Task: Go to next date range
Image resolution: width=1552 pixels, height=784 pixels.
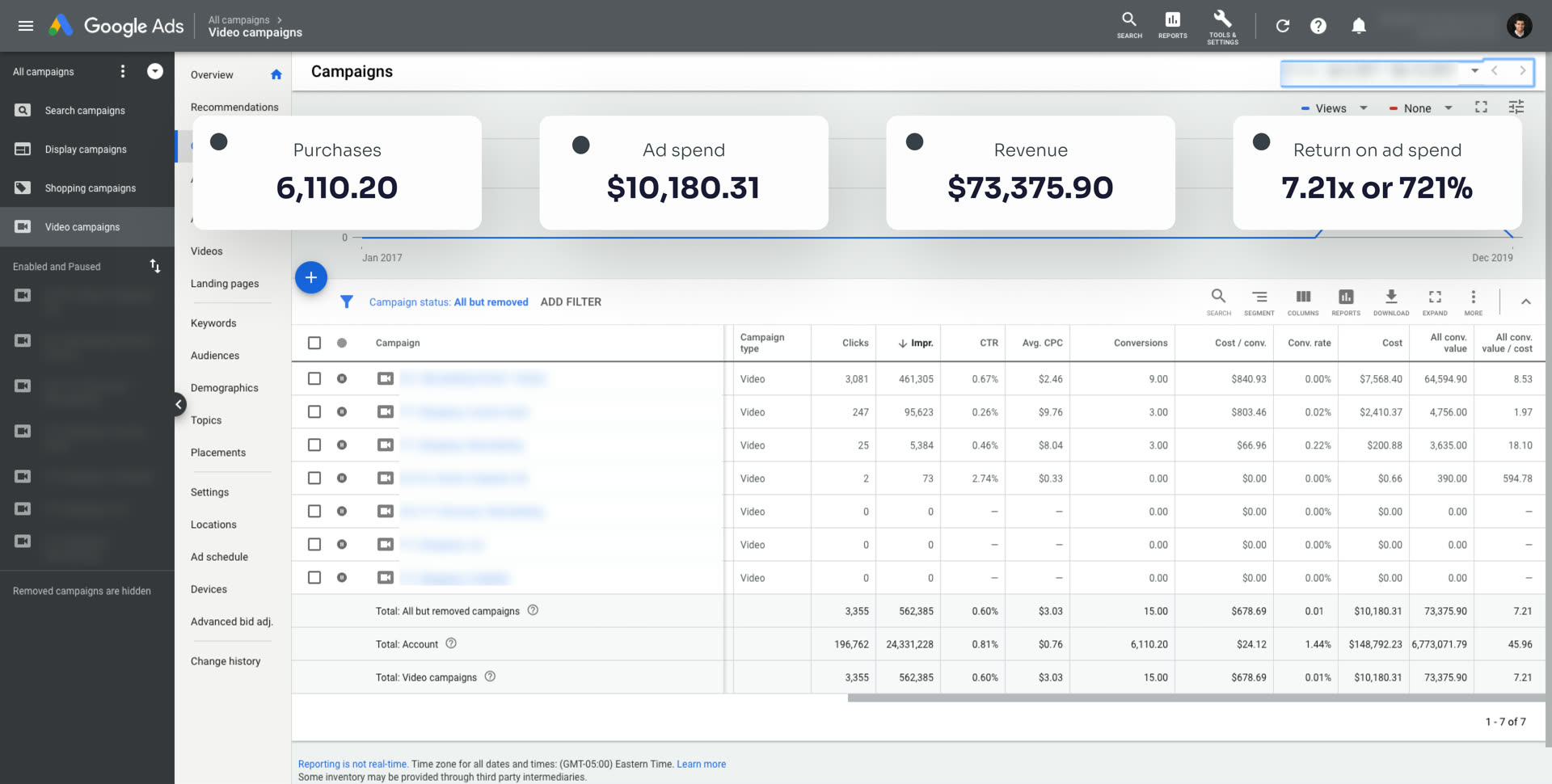Action: click(1522, 71)
